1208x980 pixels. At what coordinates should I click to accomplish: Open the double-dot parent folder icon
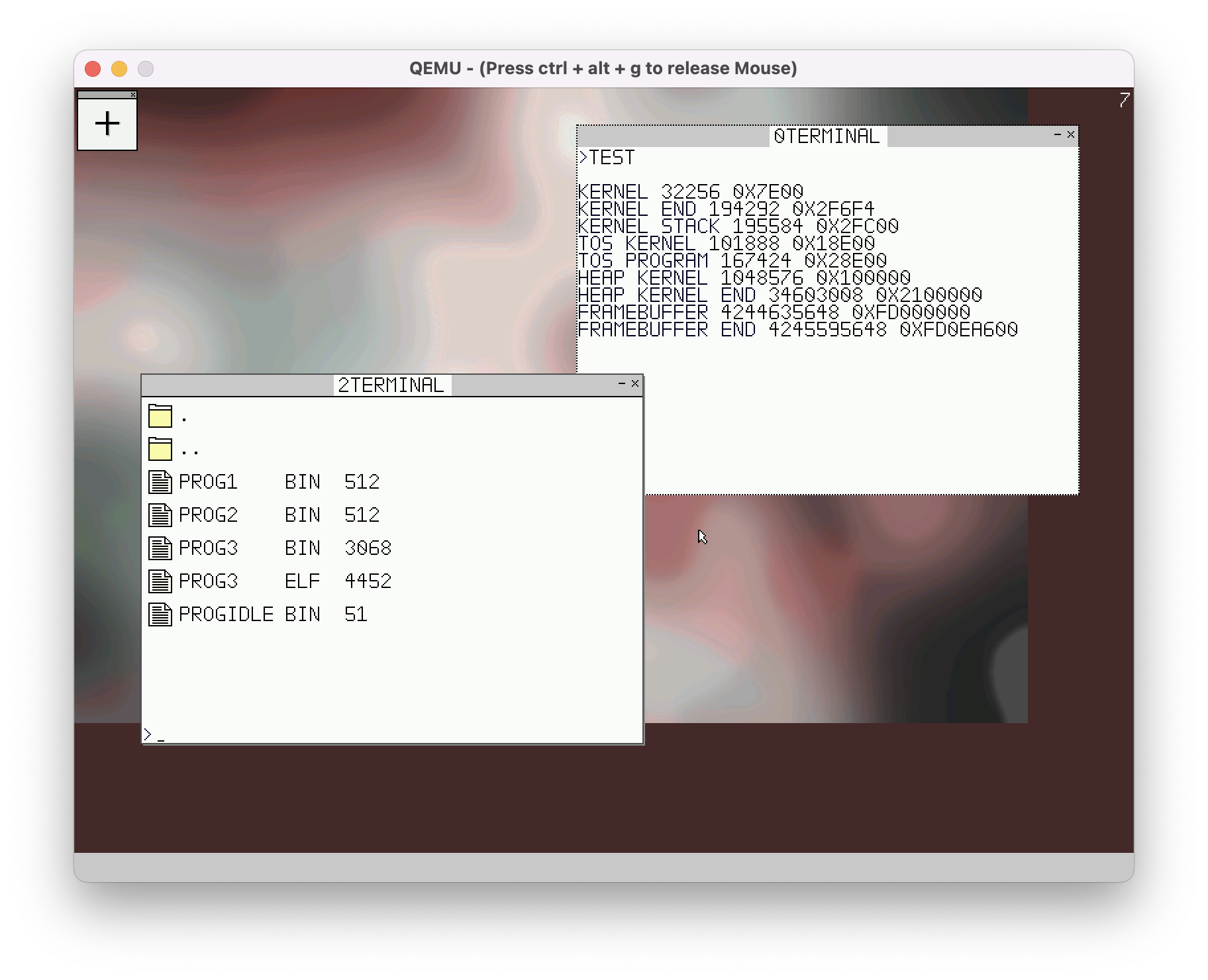point(160,449)
